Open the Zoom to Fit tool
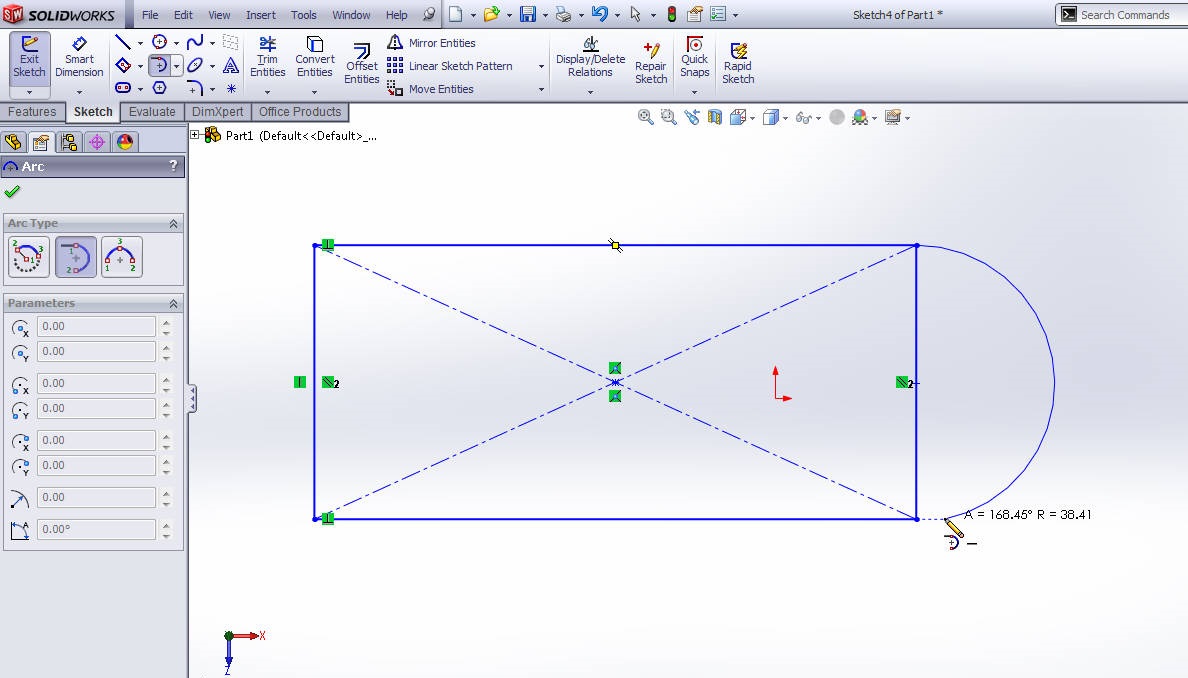Image resolution: width=1188 pixels, height=678 pixels. [x=645, y=117]
